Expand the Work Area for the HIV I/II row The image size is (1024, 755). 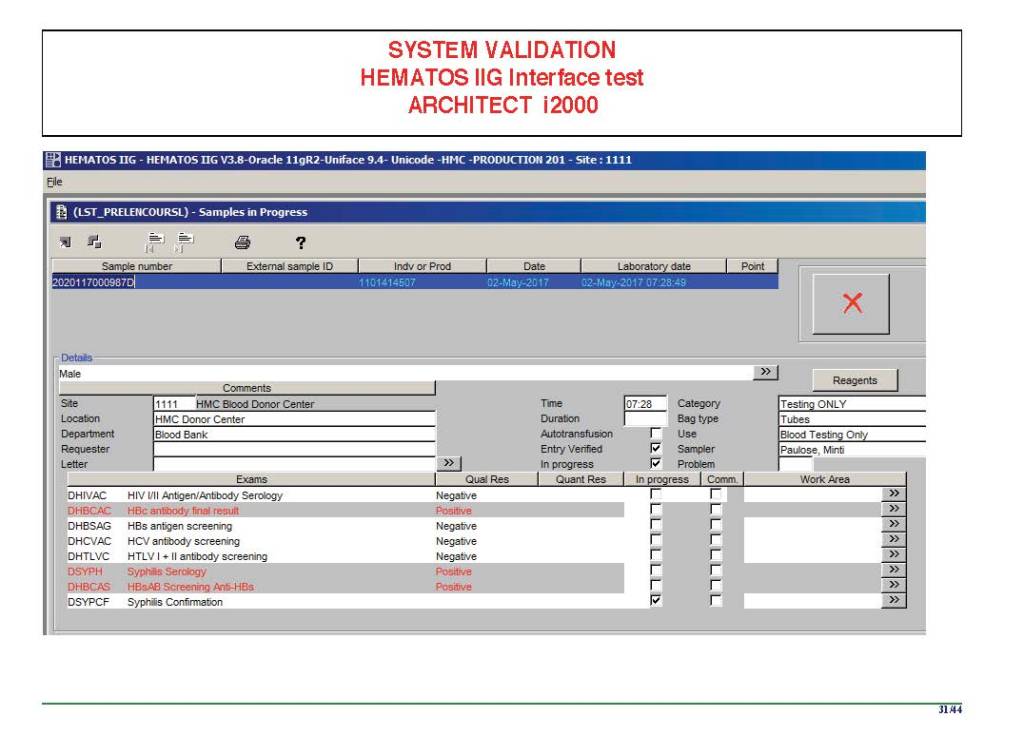point(894,494)
